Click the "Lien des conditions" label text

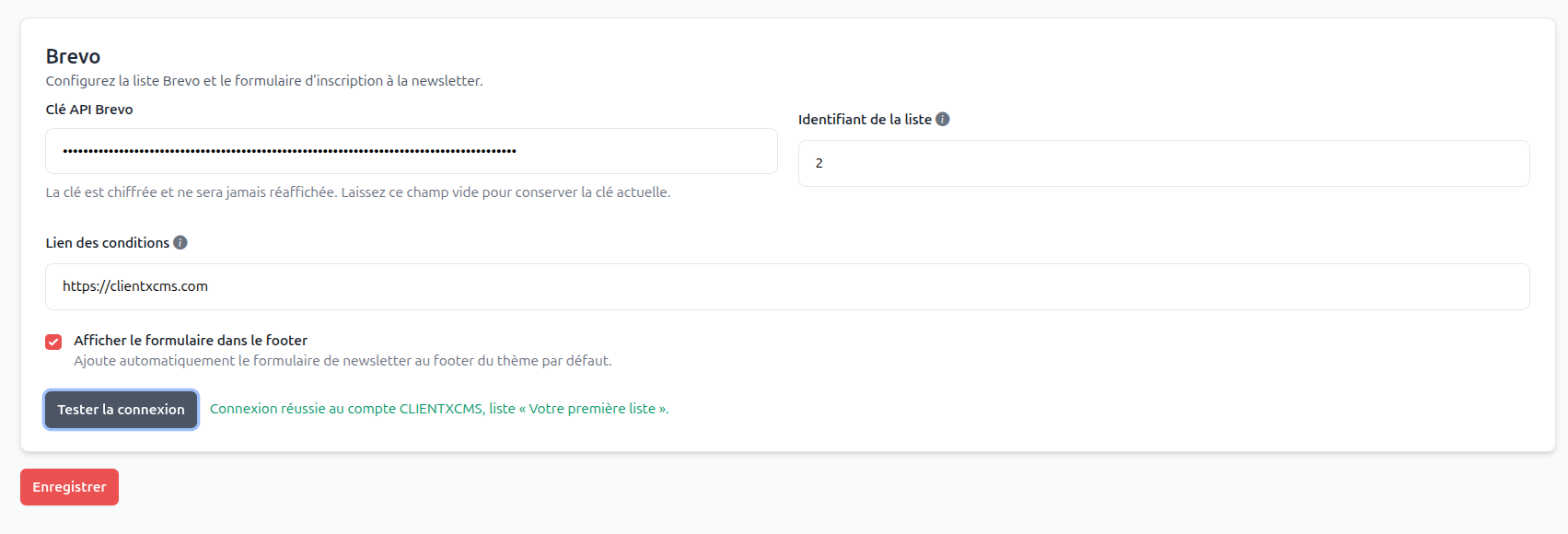tap(108, 242)
